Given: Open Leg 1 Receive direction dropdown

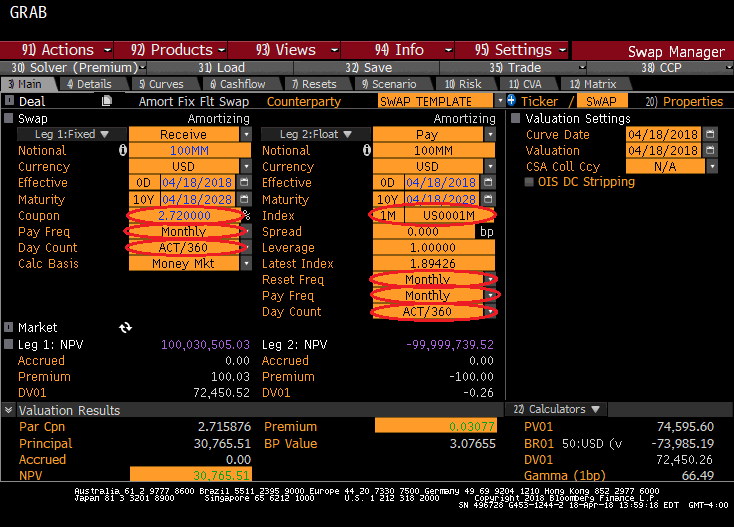Looking at the screenshot, I should pos(246,135).
